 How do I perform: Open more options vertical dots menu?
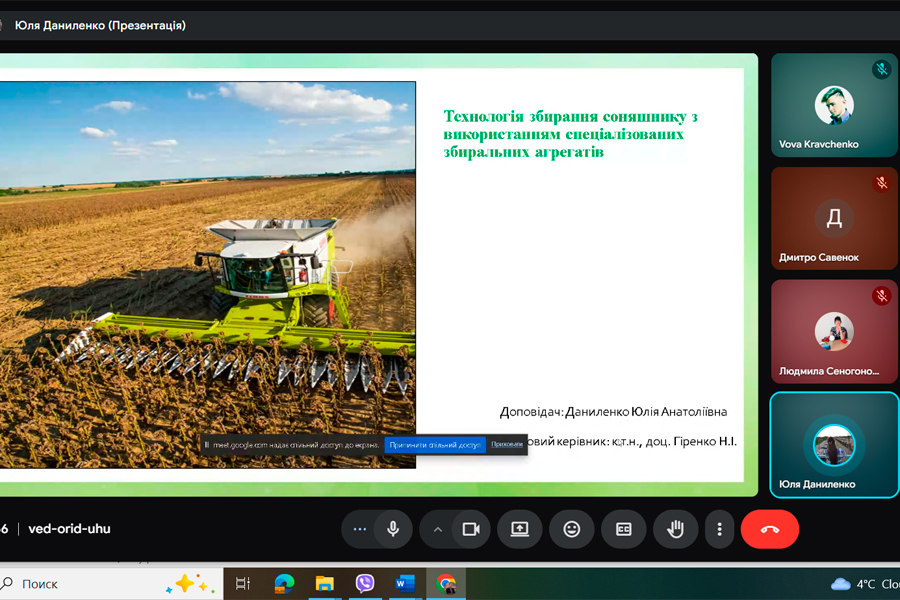719,529
